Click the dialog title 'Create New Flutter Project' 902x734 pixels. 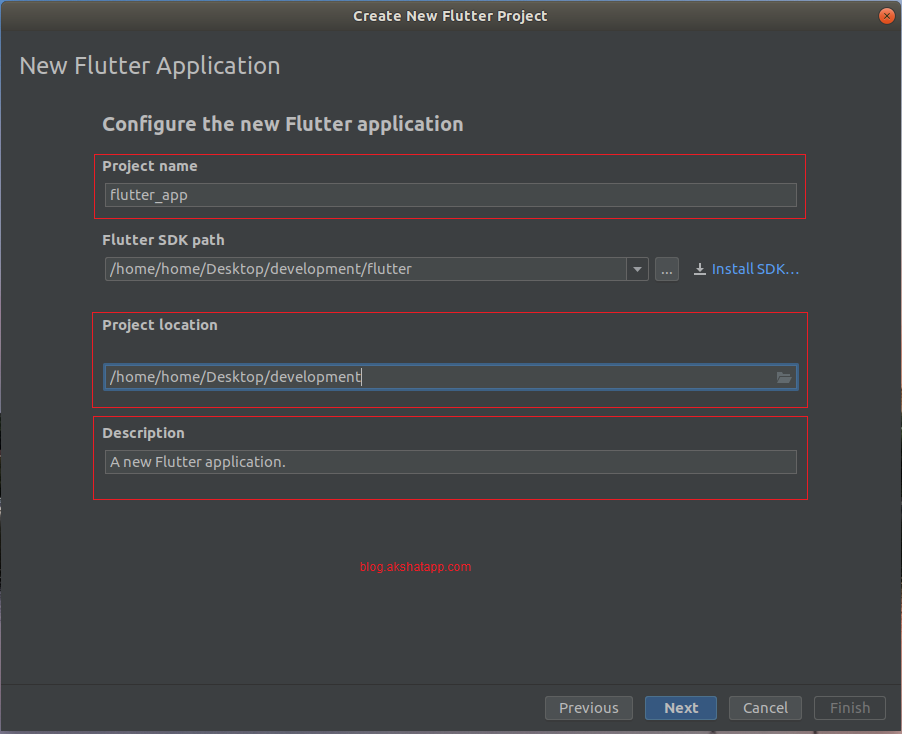tap(450, 15)
